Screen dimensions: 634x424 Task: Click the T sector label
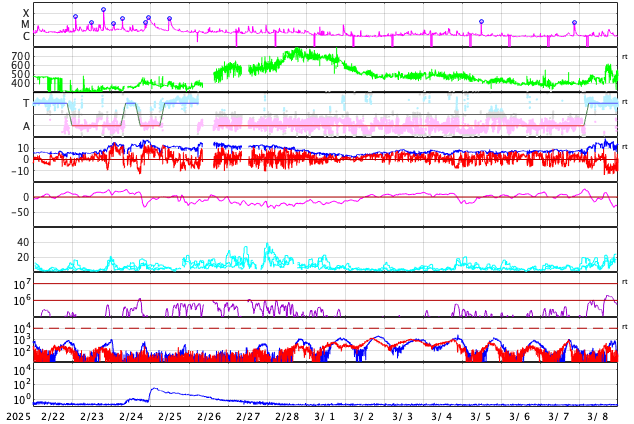26,103
